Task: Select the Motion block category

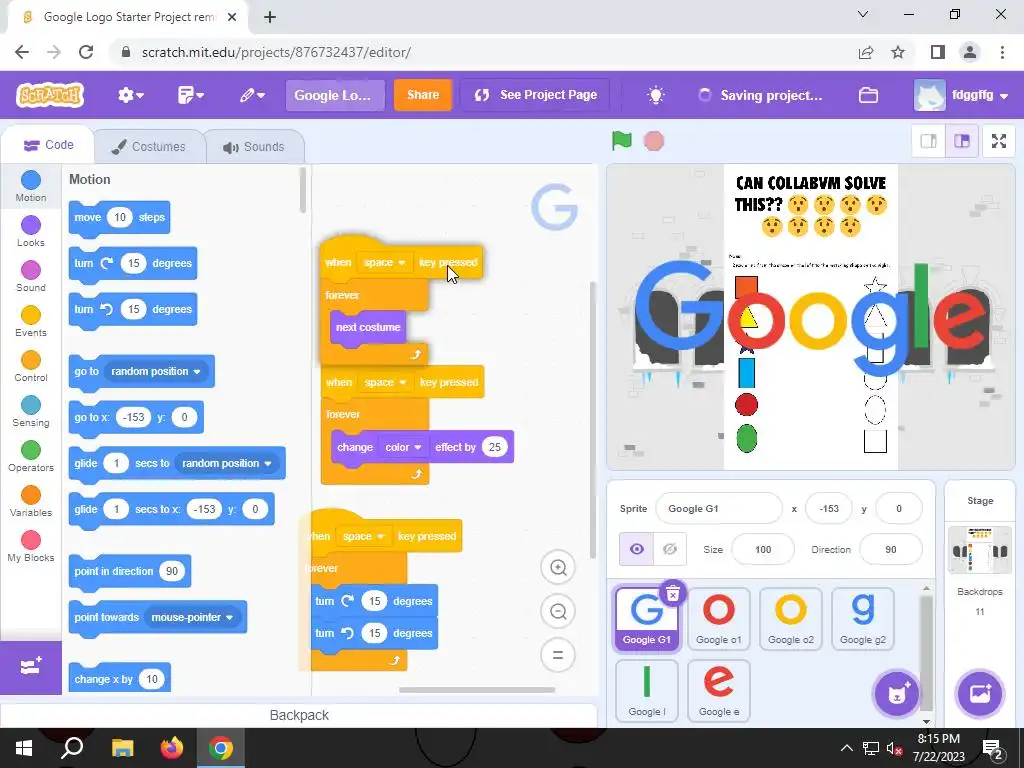Action: tap(31, 186)
